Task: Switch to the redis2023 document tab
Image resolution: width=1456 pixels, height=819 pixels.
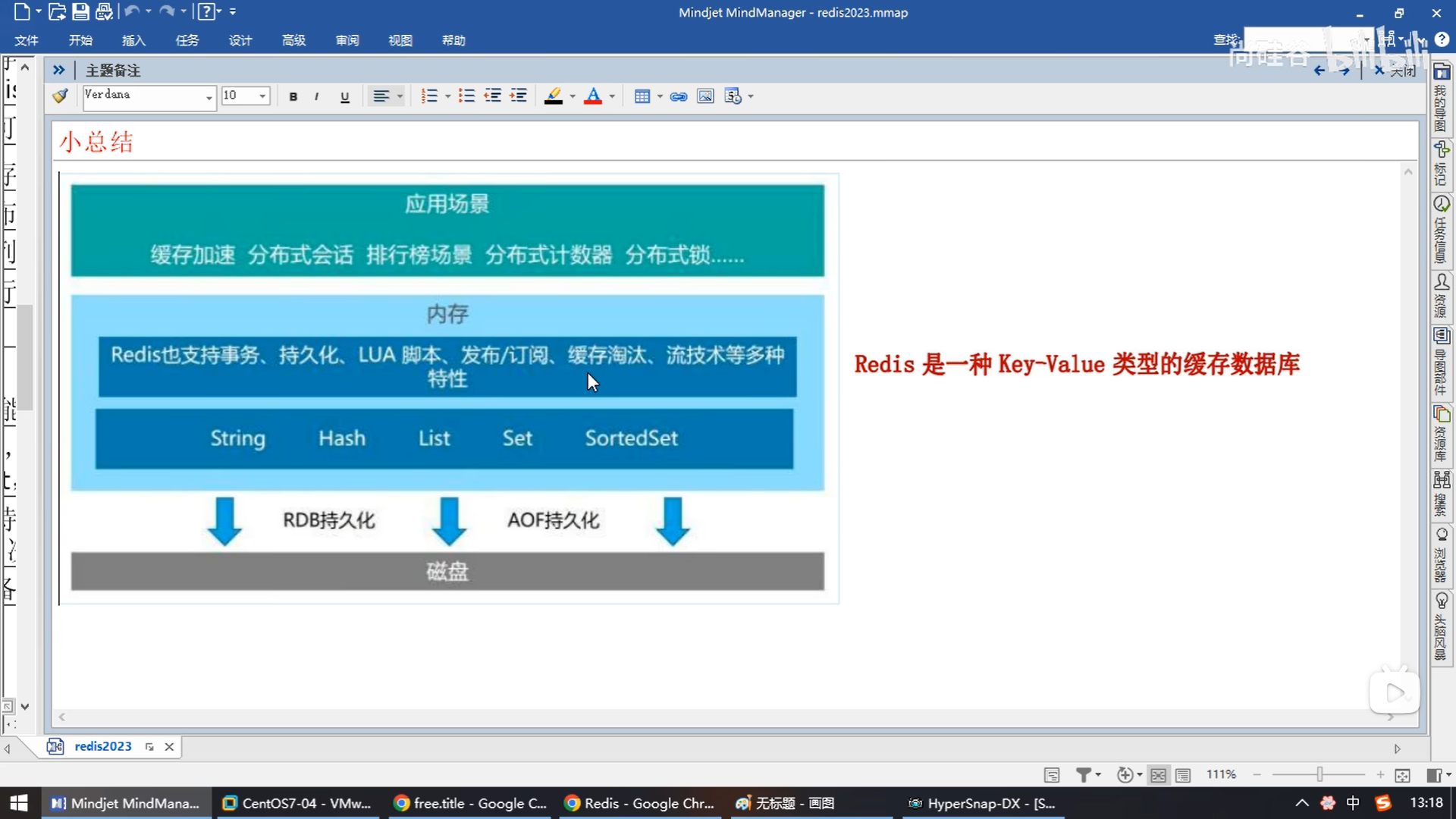Action: [x=103, y=746]
